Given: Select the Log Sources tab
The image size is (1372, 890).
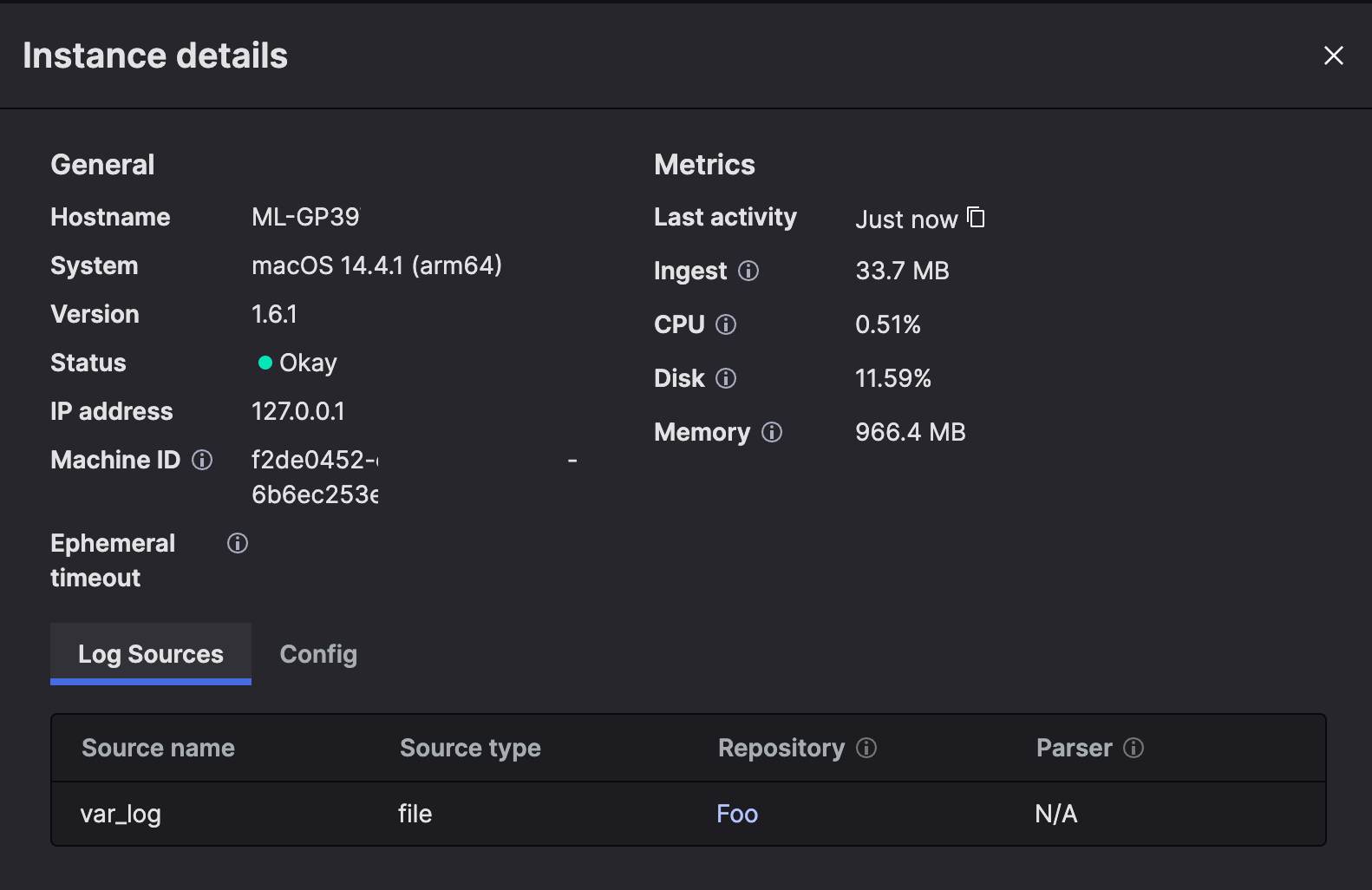Looking at the screenshot, I should (151, 654).
